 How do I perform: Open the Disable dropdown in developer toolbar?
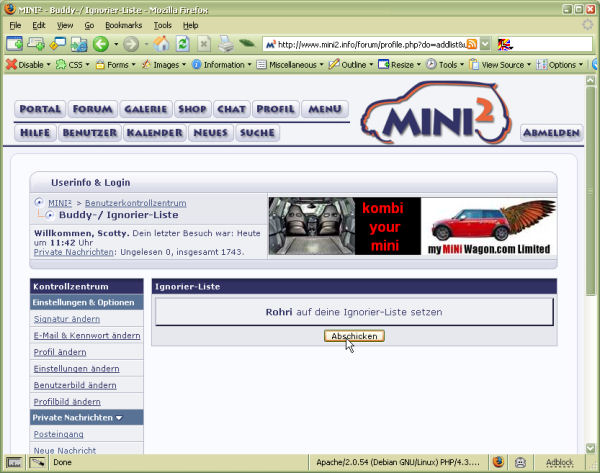[x=28, y=64]
